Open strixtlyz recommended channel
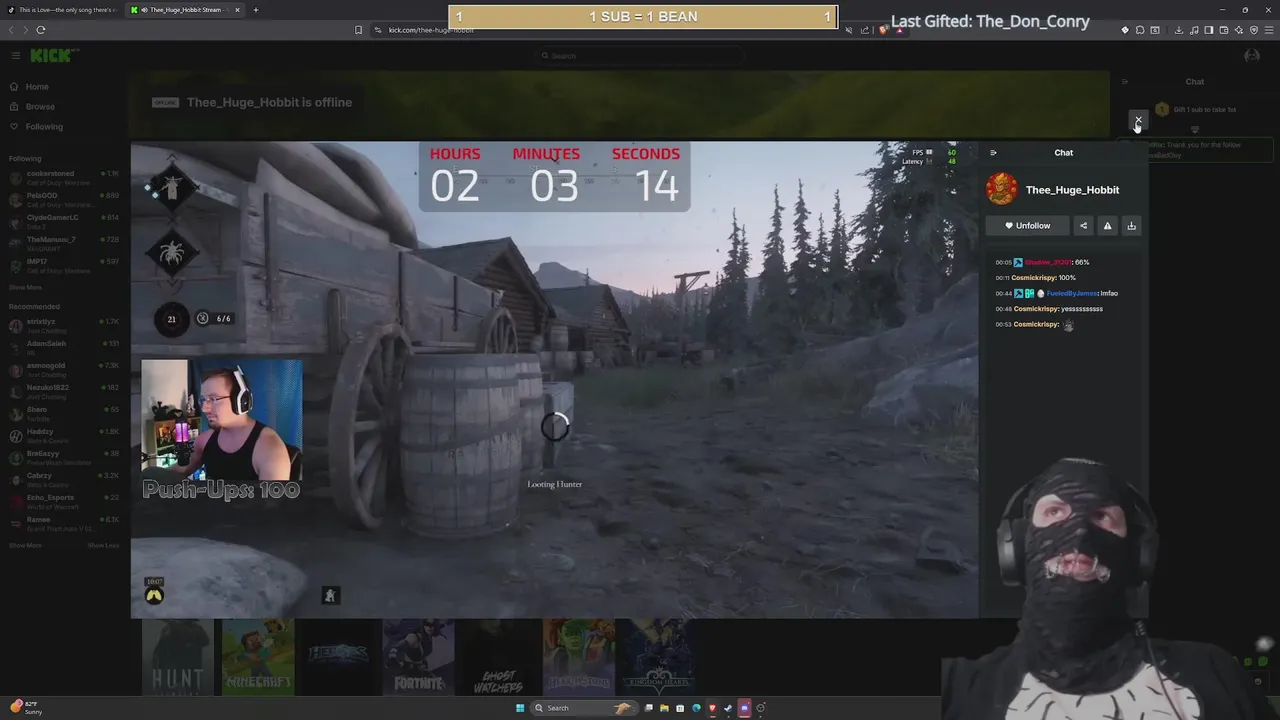Screen dimensions: 1280x720 (64, 325)
